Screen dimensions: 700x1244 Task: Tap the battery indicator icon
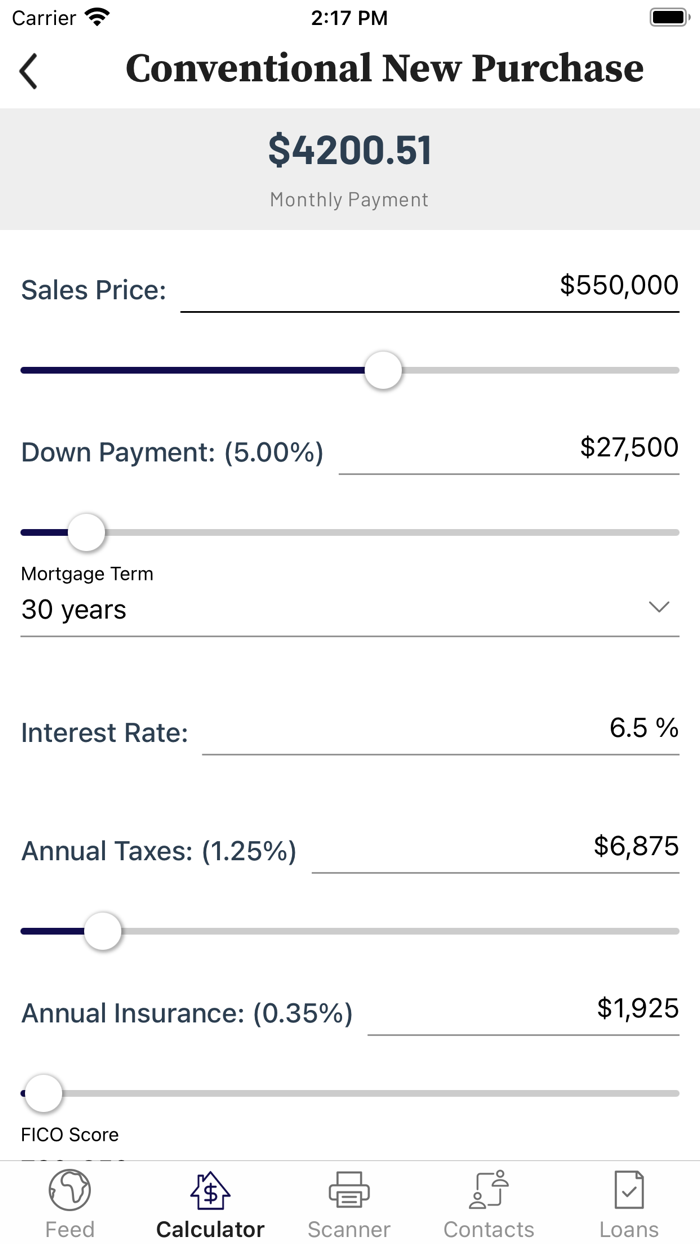click(x=668, y=16)
